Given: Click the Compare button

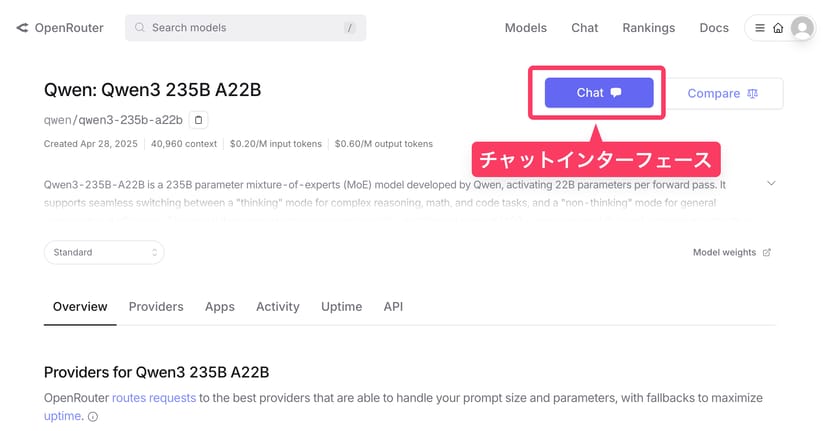Looking at the screenshot, I should [x=724, y=93].
